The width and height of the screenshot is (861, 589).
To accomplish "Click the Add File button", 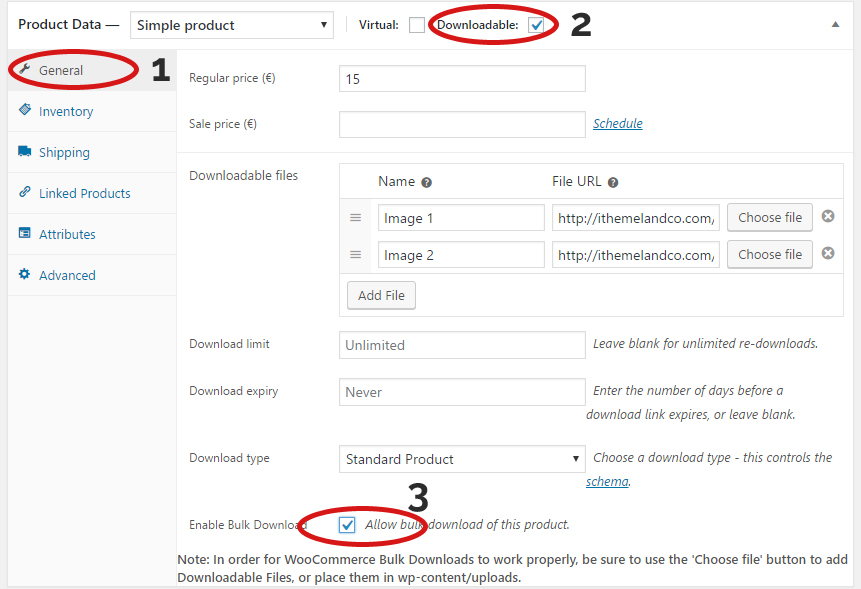I will click(381, 296).
